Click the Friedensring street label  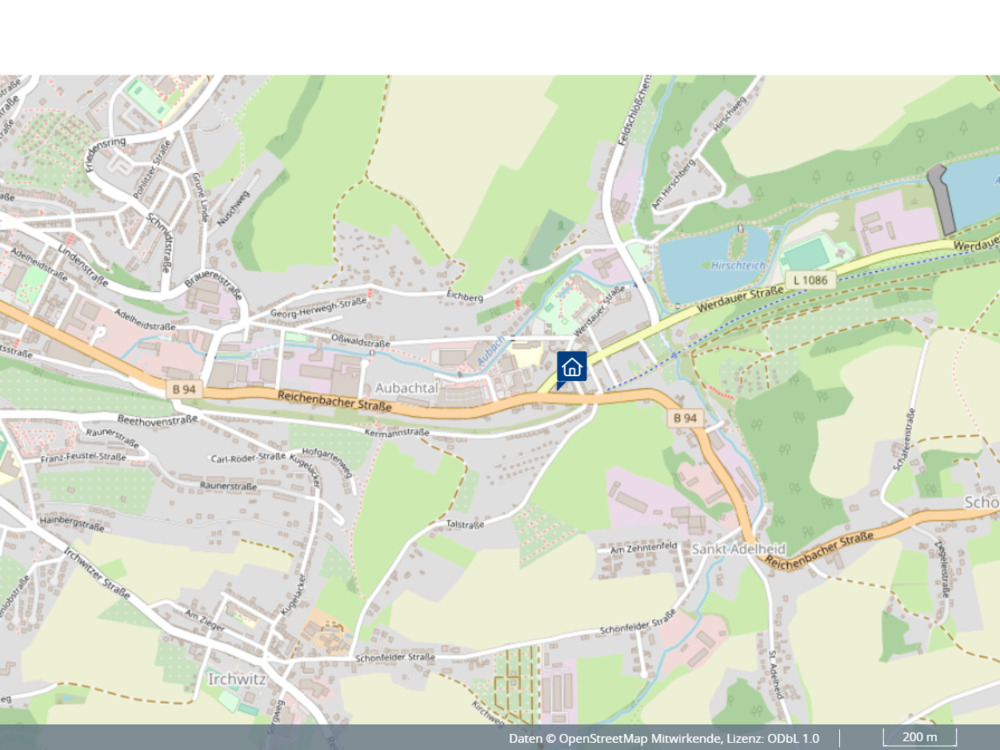pyautogui.click(x=105, y=155)
